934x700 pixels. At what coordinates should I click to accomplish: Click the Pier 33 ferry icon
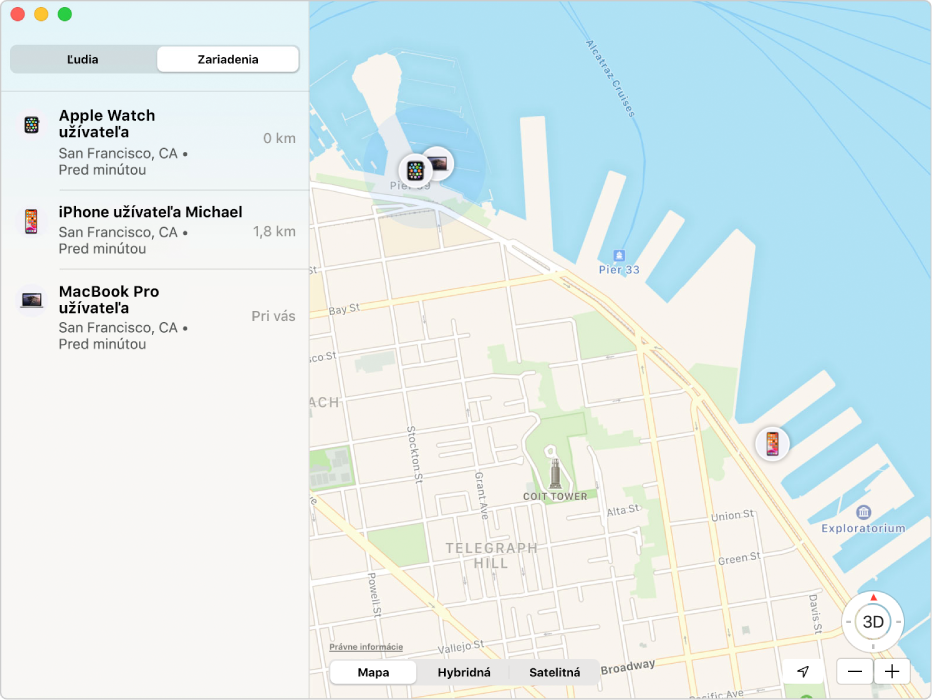[x=619, y=256]
